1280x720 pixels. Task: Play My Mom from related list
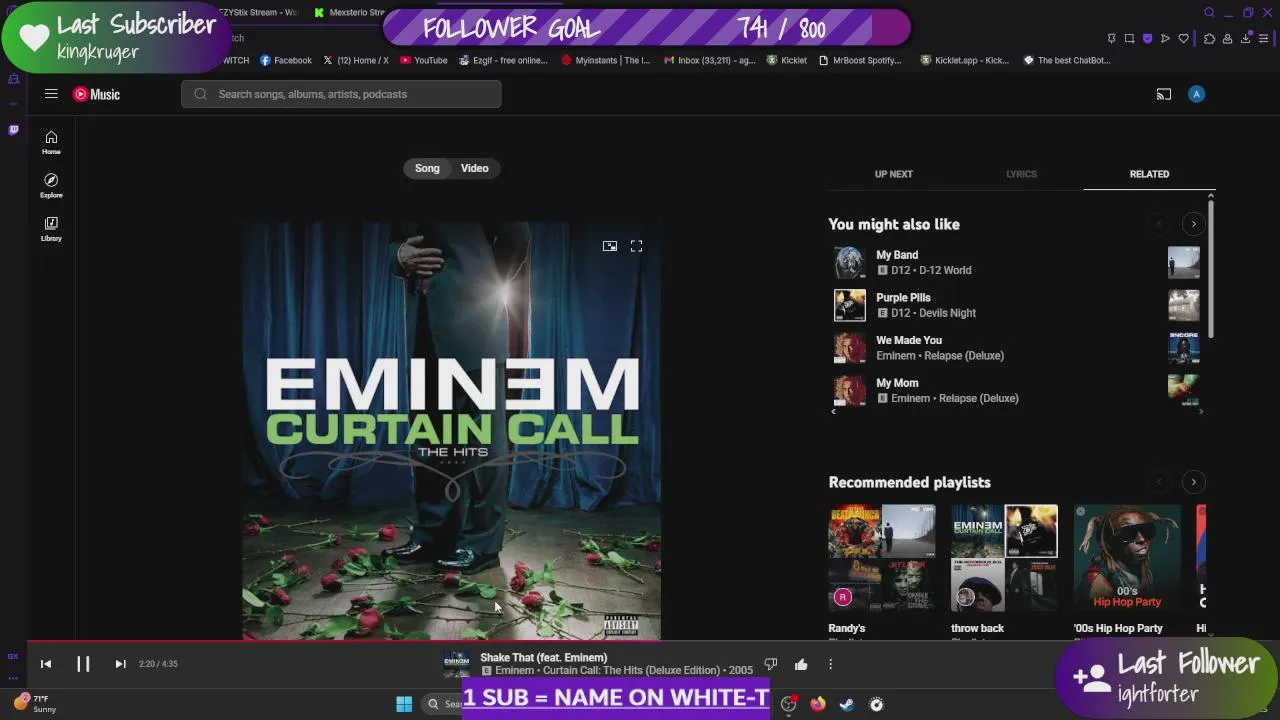897,383
